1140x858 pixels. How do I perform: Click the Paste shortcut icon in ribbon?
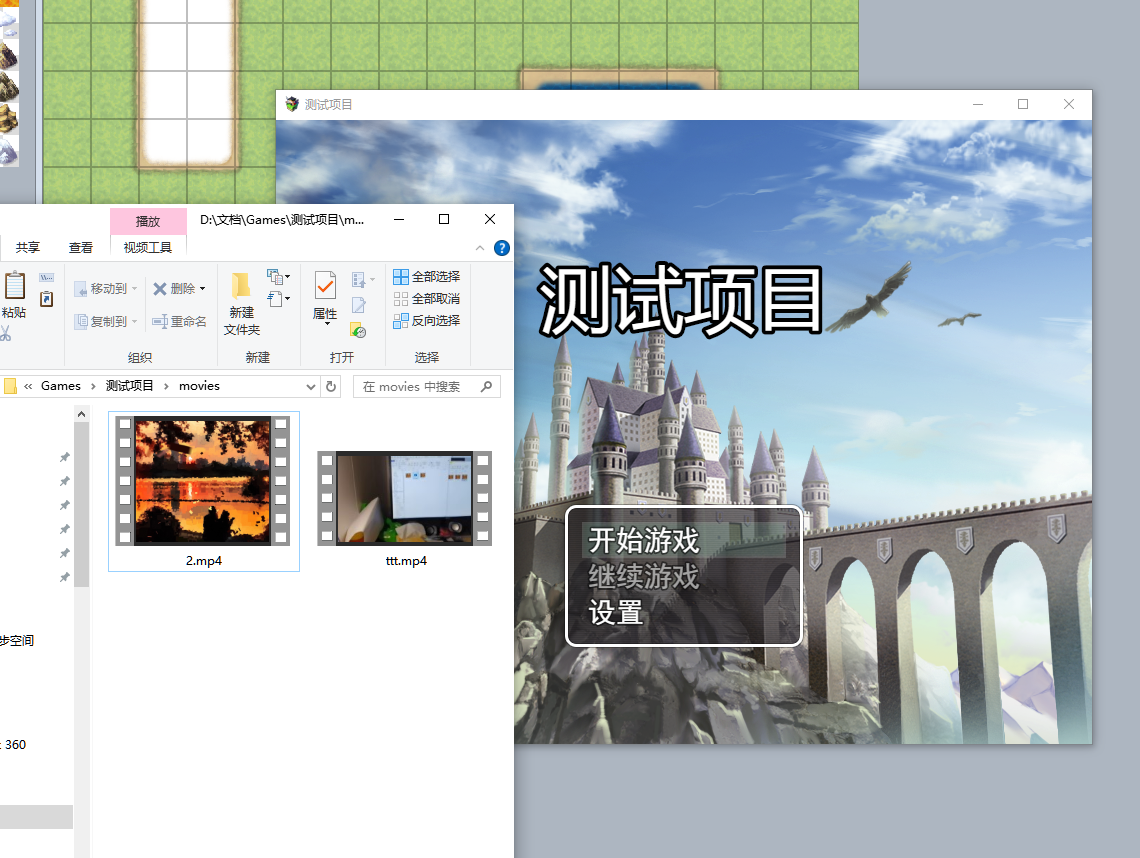tap(47, 299)
